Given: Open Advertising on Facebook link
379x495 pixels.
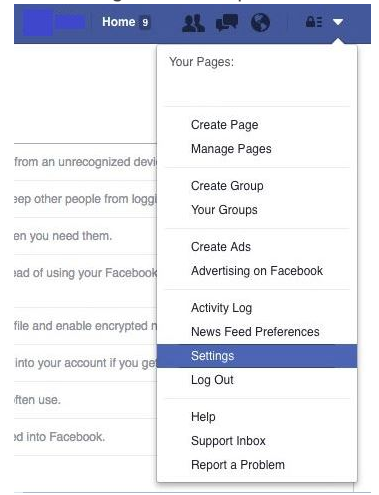Looking at the screenshot, I should click(x=257, y=271).
